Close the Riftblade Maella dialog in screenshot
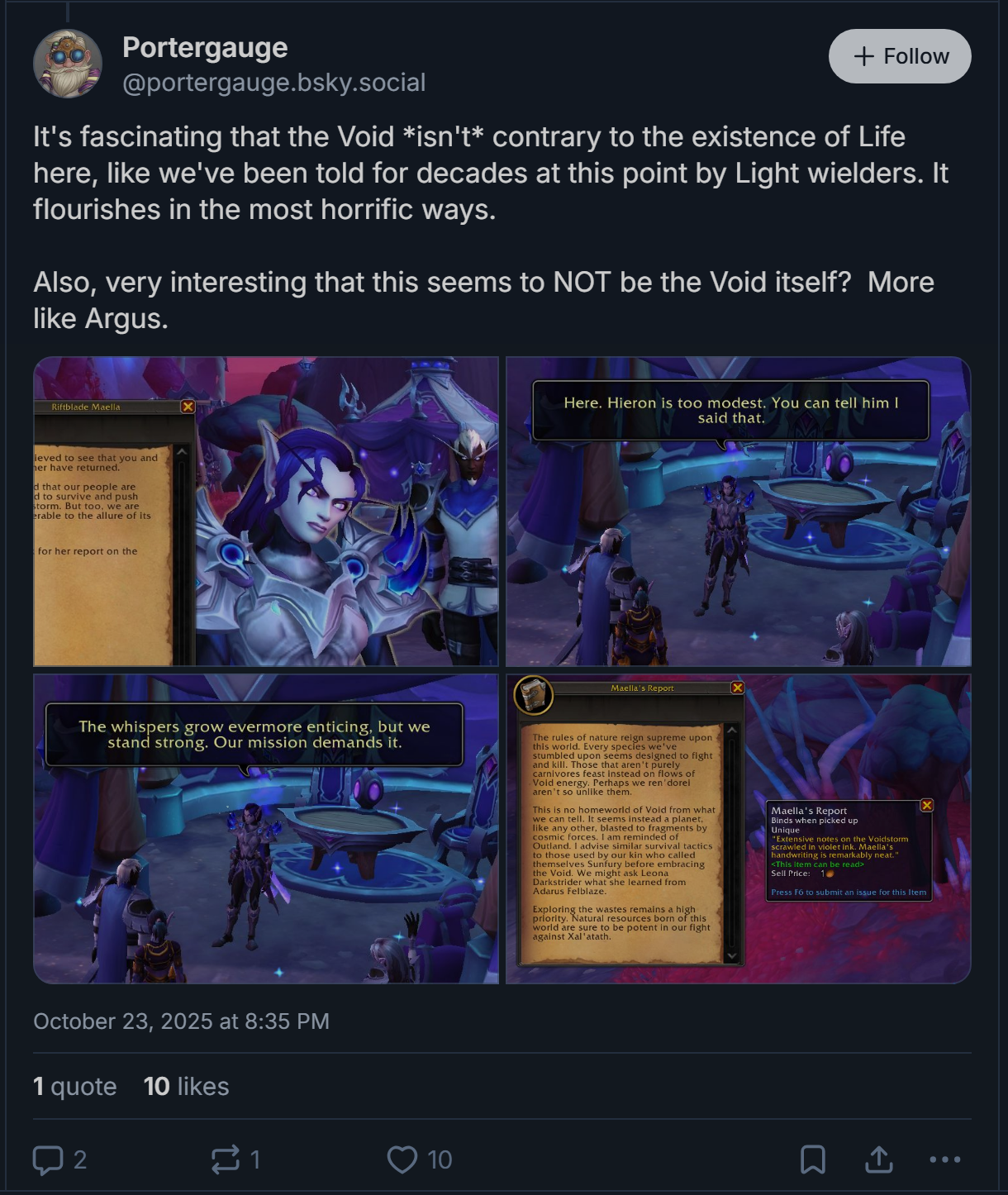Image resolution: width=1008 pixels, height=1195 pixels. click(188, 407)
